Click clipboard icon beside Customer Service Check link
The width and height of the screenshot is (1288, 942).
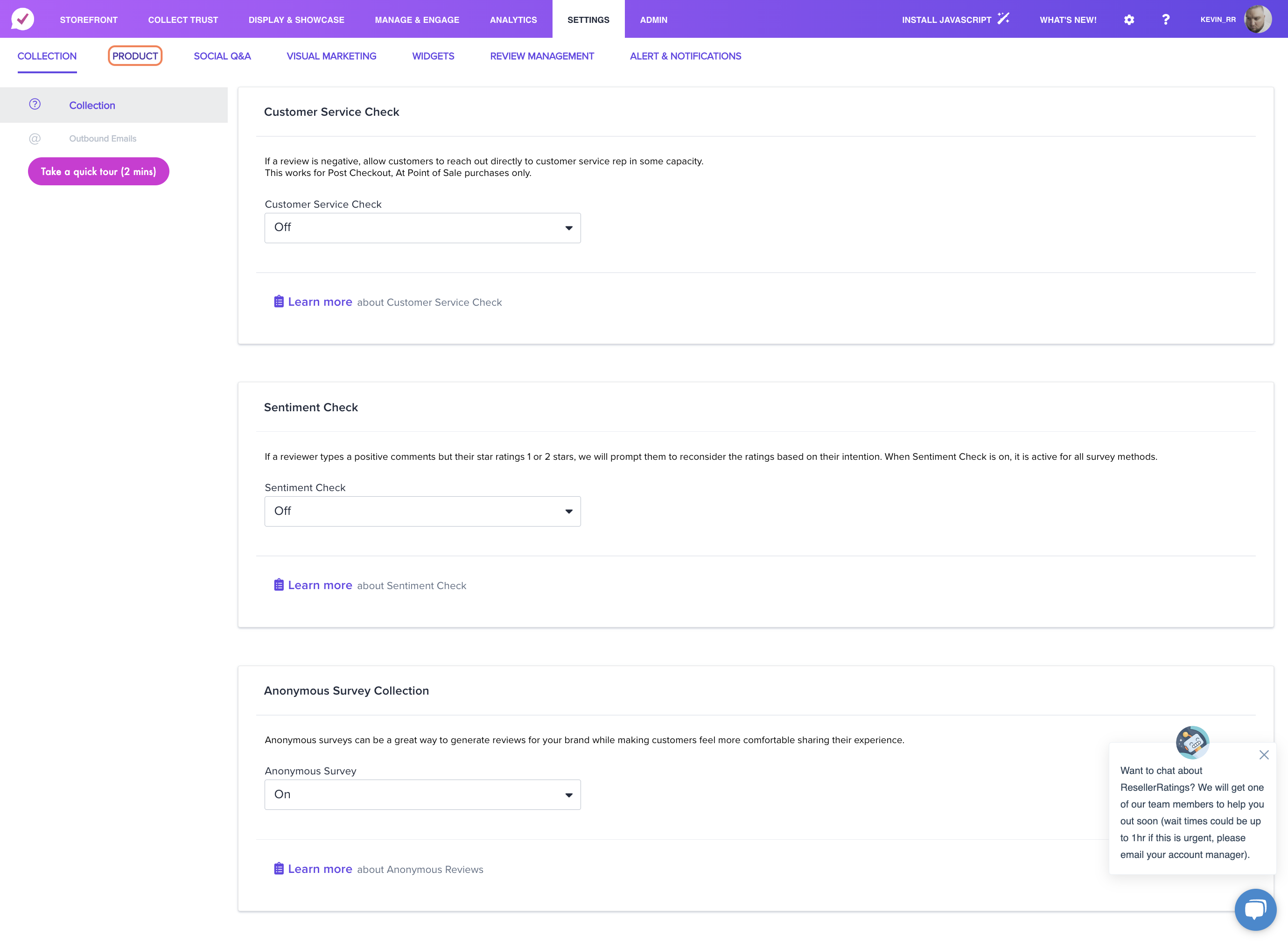pos(278,301)
